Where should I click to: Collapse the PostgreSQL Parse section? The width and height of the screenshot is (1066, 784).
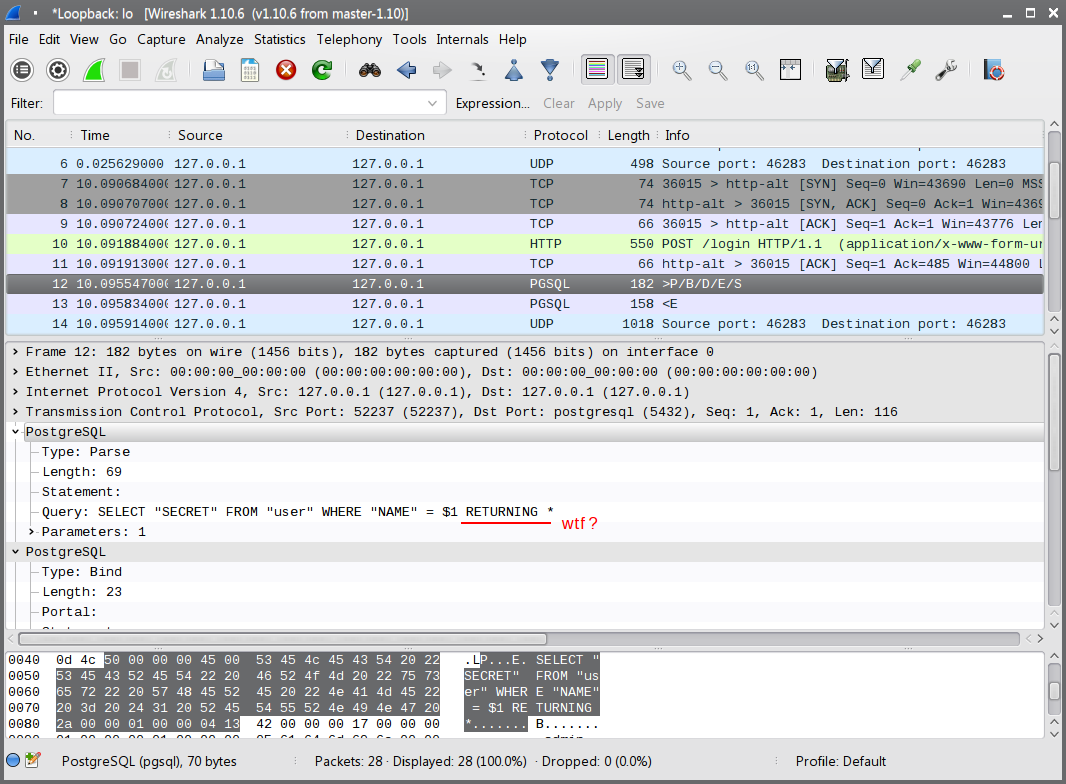pos(15,432)
